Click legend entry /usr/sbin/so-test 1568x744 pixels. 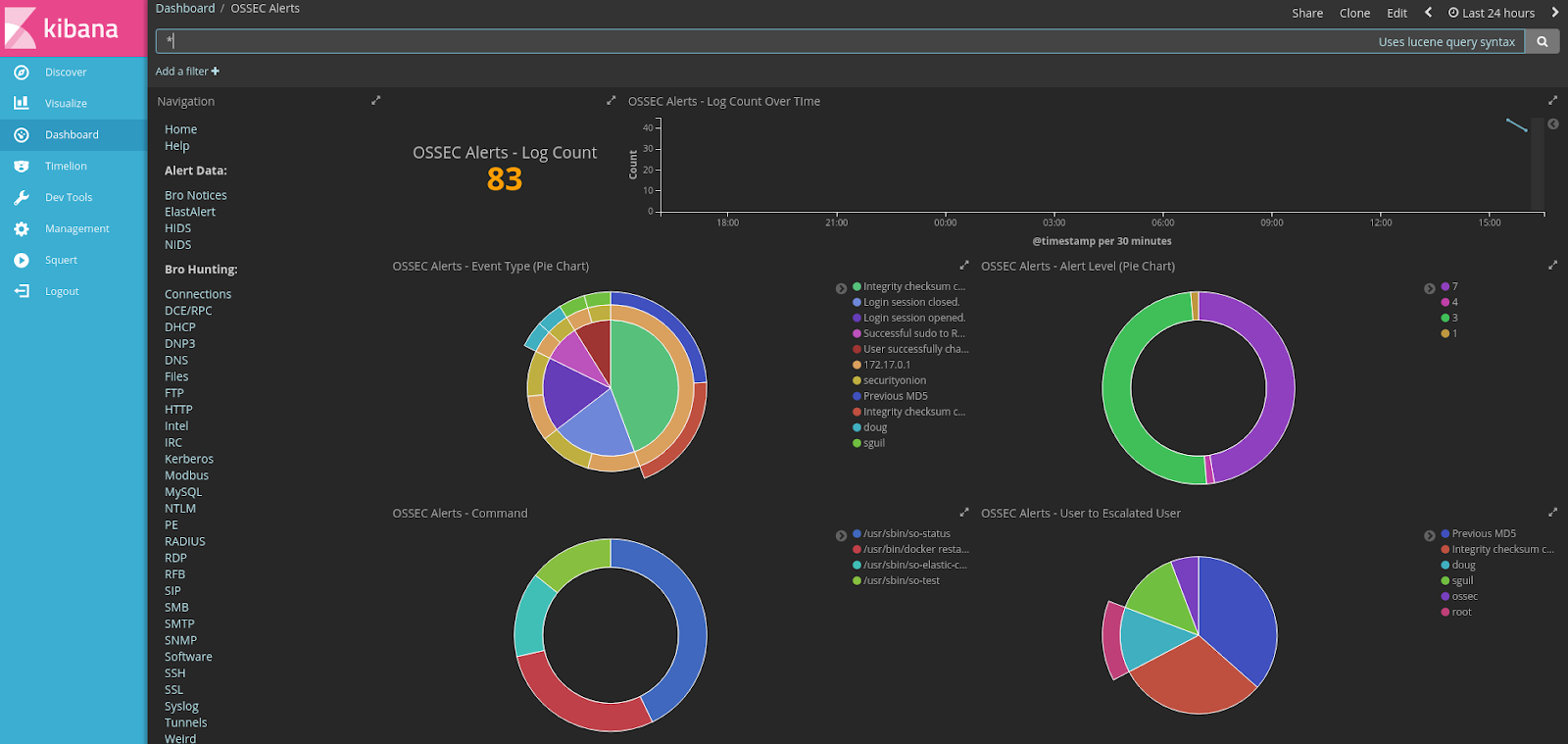point(901,580)
